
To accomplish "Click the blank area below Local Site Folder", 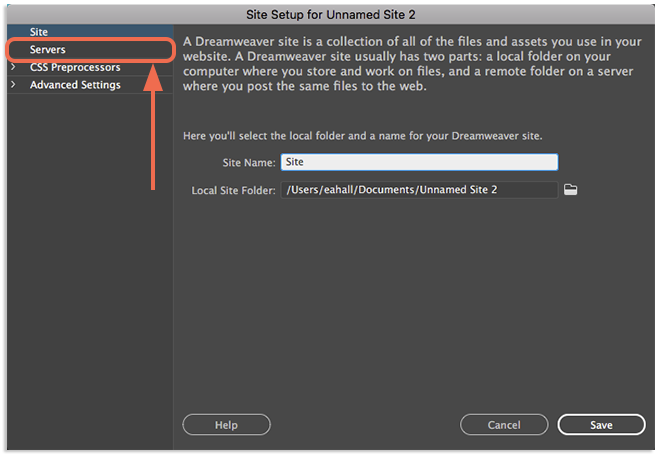I will [x=414, y=304].
